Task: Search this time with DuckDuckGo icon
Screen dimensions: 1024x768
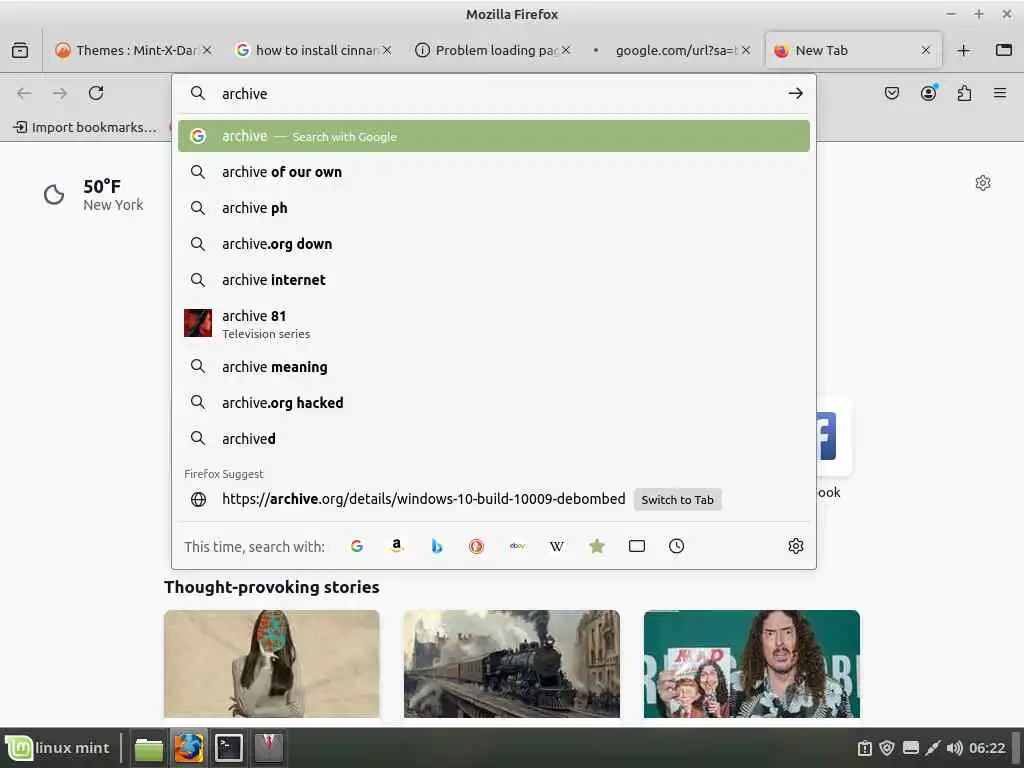Action: click(477, 546)
